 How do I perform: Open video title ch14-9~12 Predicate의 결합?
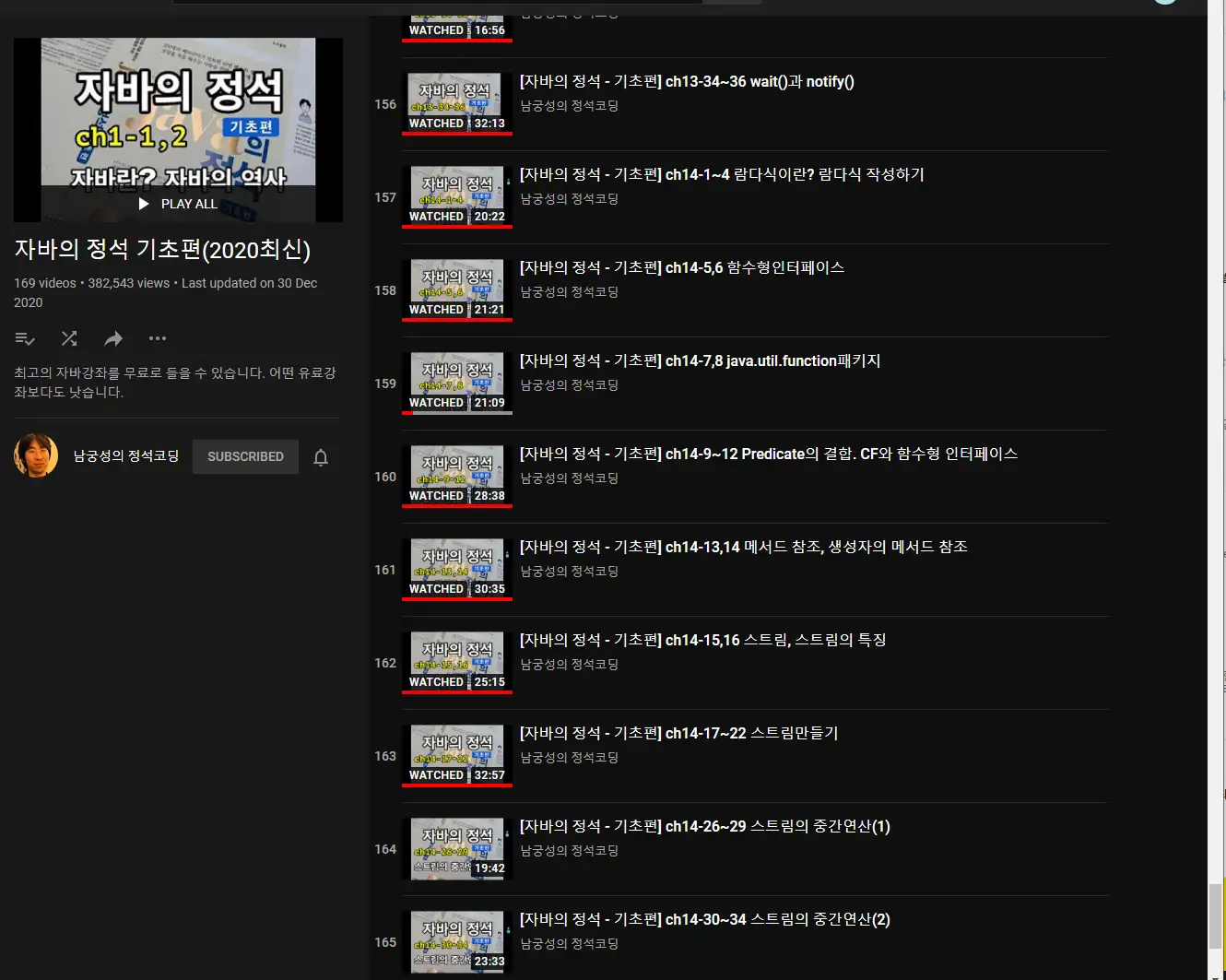click(769, 454)
